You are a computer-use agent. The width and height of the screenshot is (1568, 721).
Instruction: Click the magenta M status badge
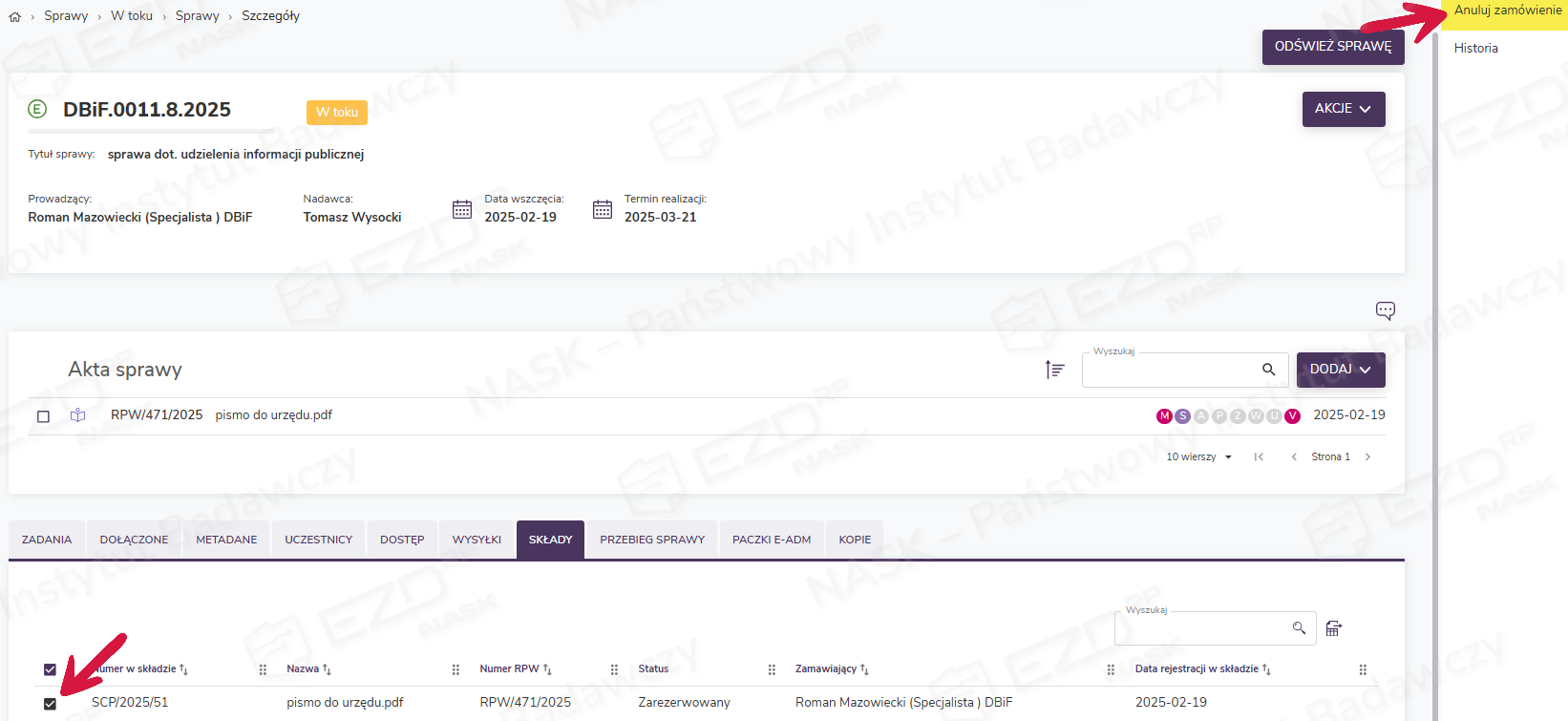coord(1163,416)
